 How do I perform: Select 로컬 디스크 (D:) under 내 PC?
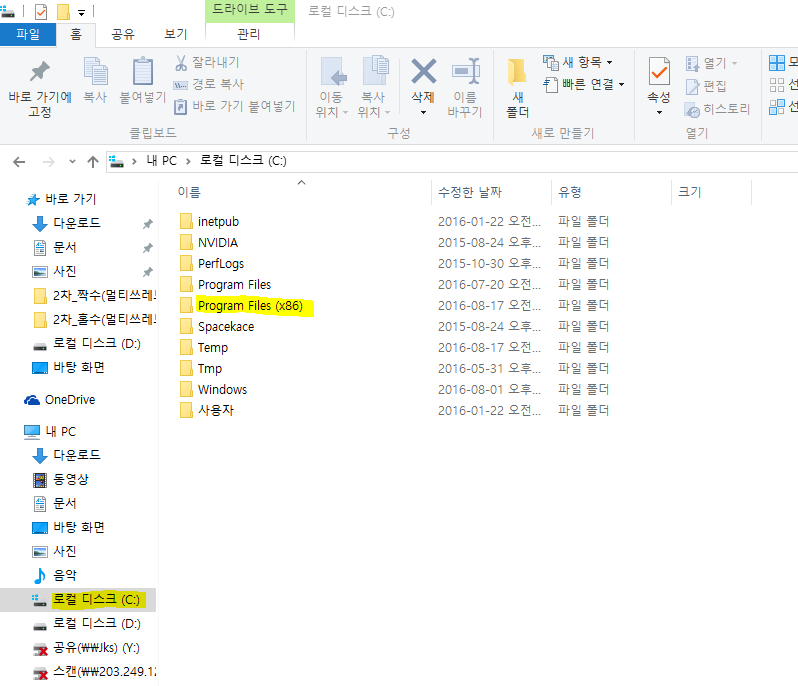point(95,624)
